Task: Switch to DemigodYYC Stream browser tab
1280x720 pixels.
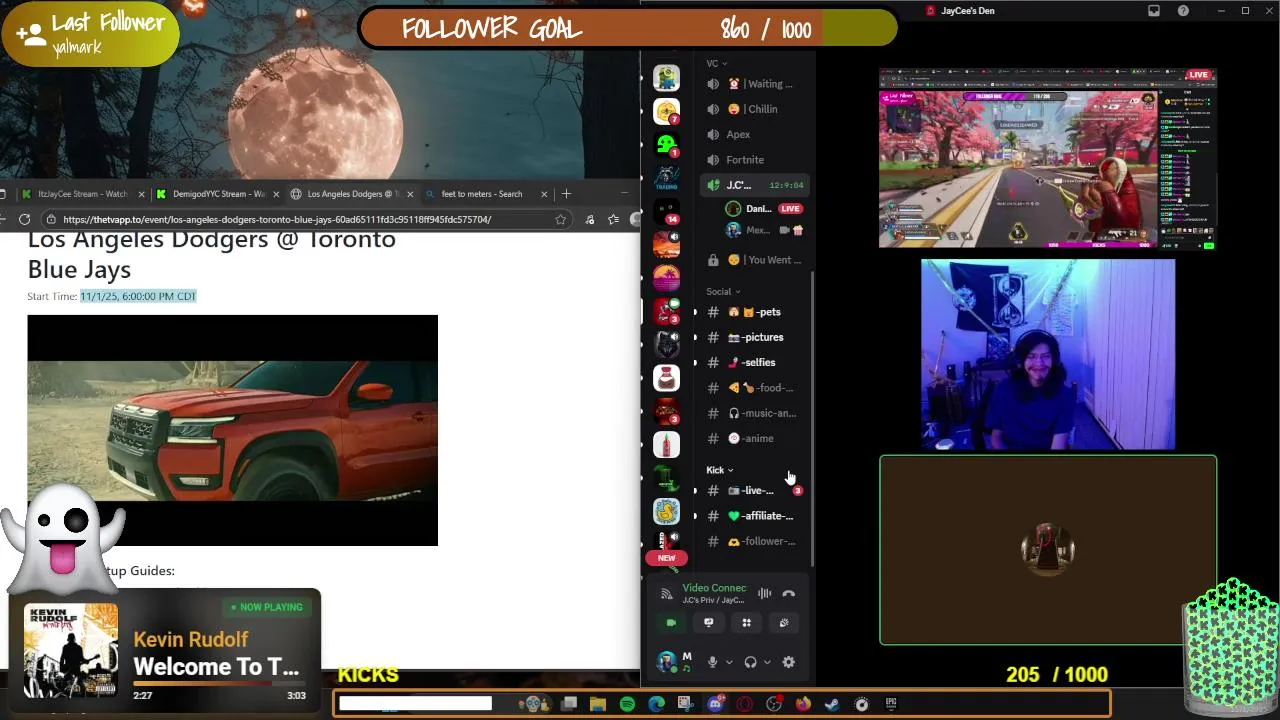Action: [218, 194]
